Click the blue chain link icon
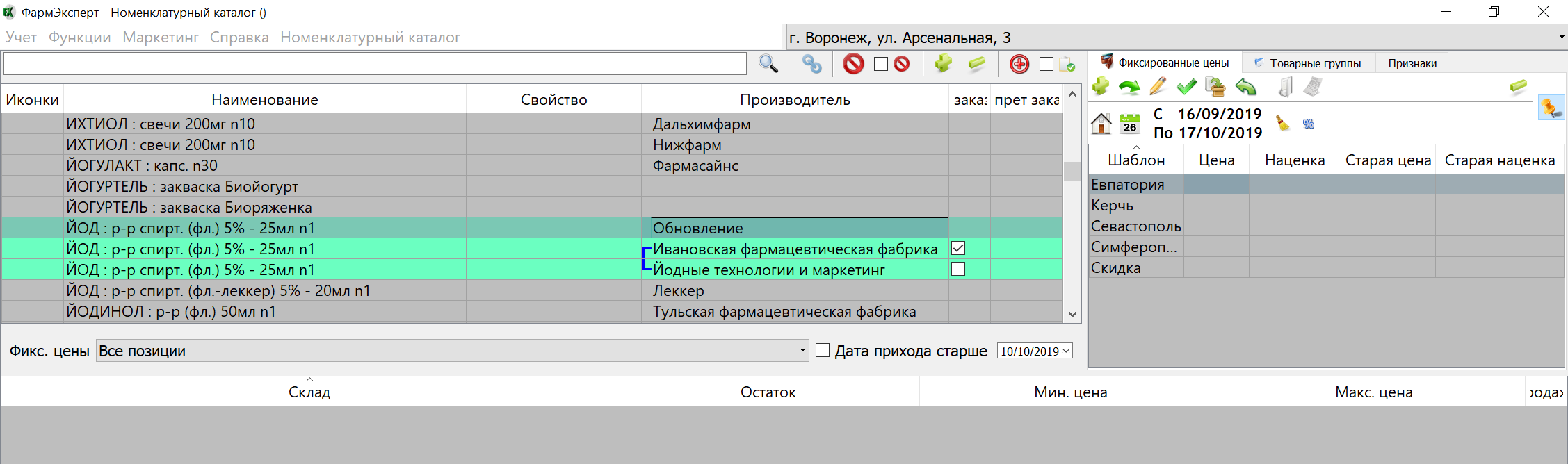The width and height of the screenshot is (1568, 464). (811, 64)
